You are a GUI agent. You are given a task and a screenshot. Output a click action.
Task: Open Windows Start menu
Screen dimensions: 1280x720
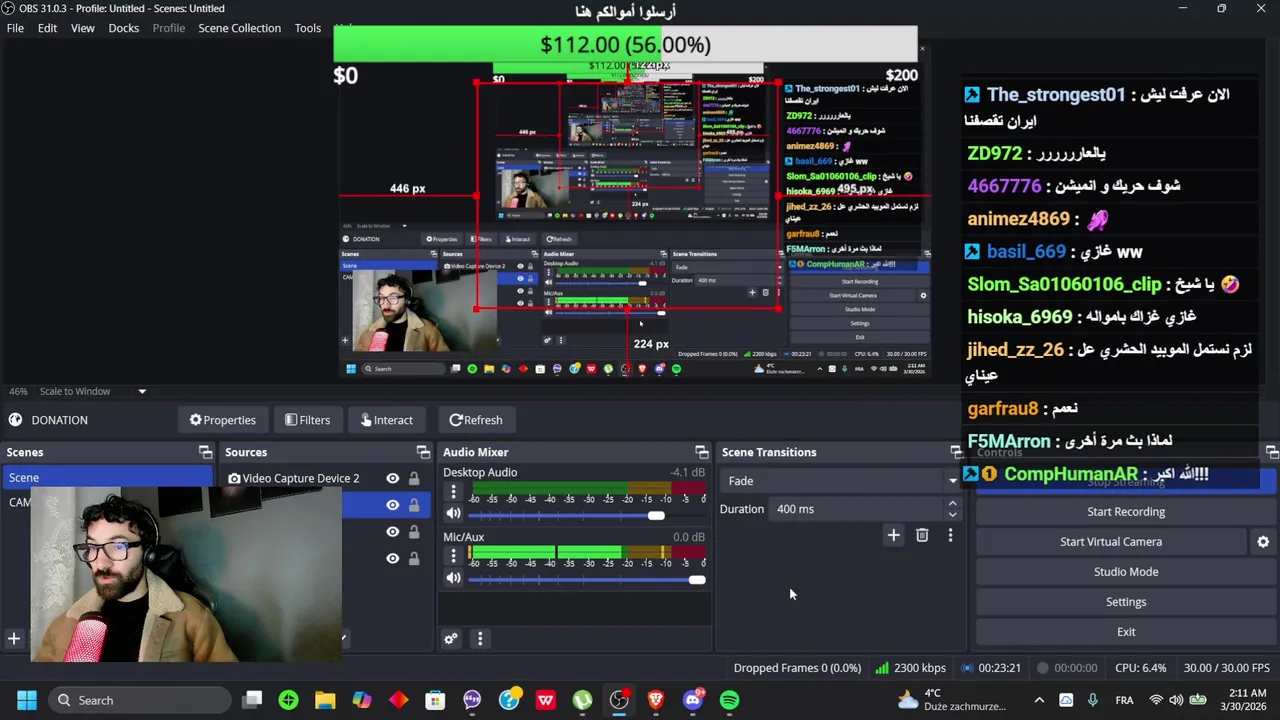tap(27, 700)
